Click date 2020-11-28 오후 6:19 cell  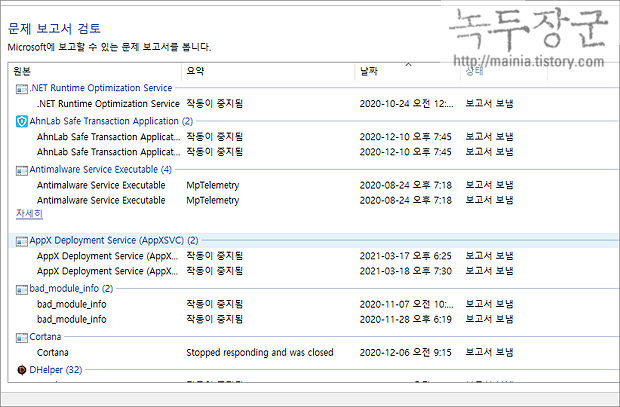click(x=405, y=319)
